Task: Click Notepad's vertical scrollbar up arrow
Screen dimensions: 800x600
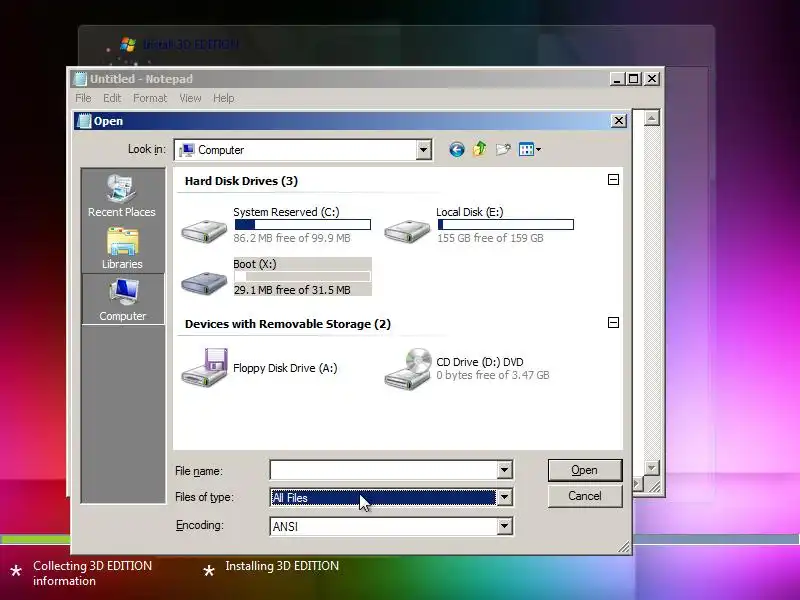Action: click(652, 118)
